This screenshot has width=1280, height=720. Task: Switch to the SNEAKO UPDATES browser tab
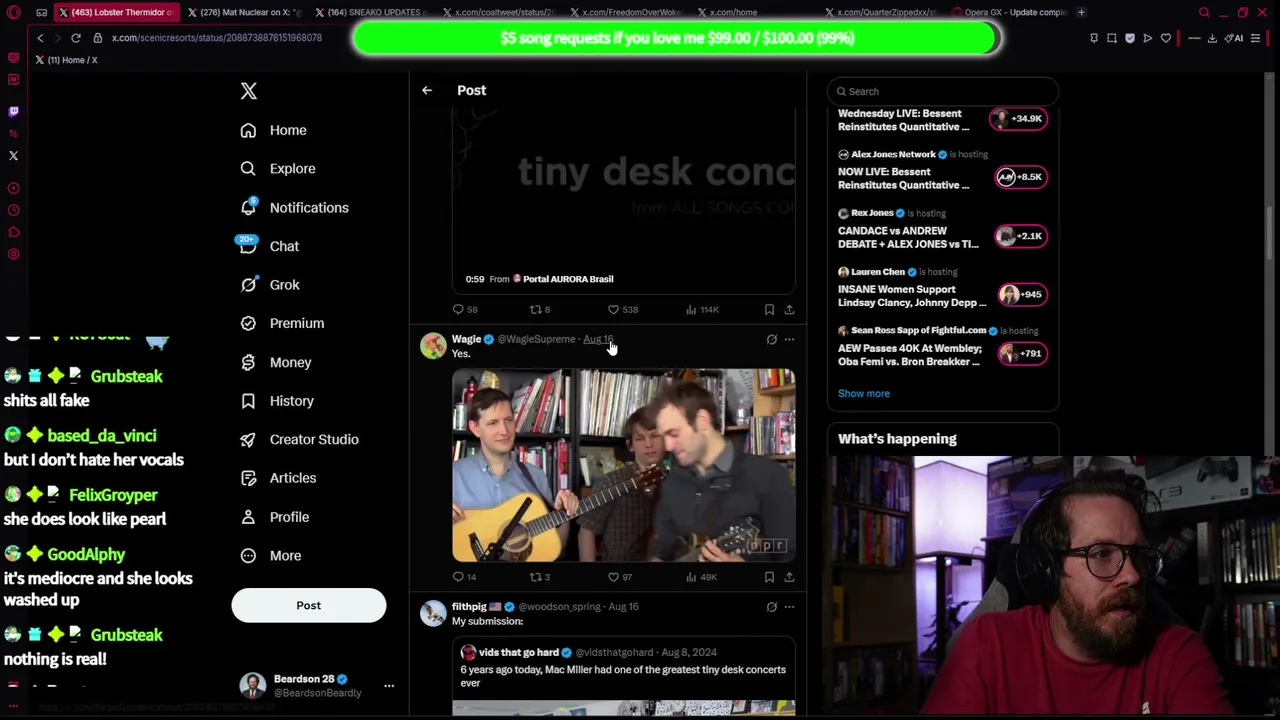tap(372, 12)
